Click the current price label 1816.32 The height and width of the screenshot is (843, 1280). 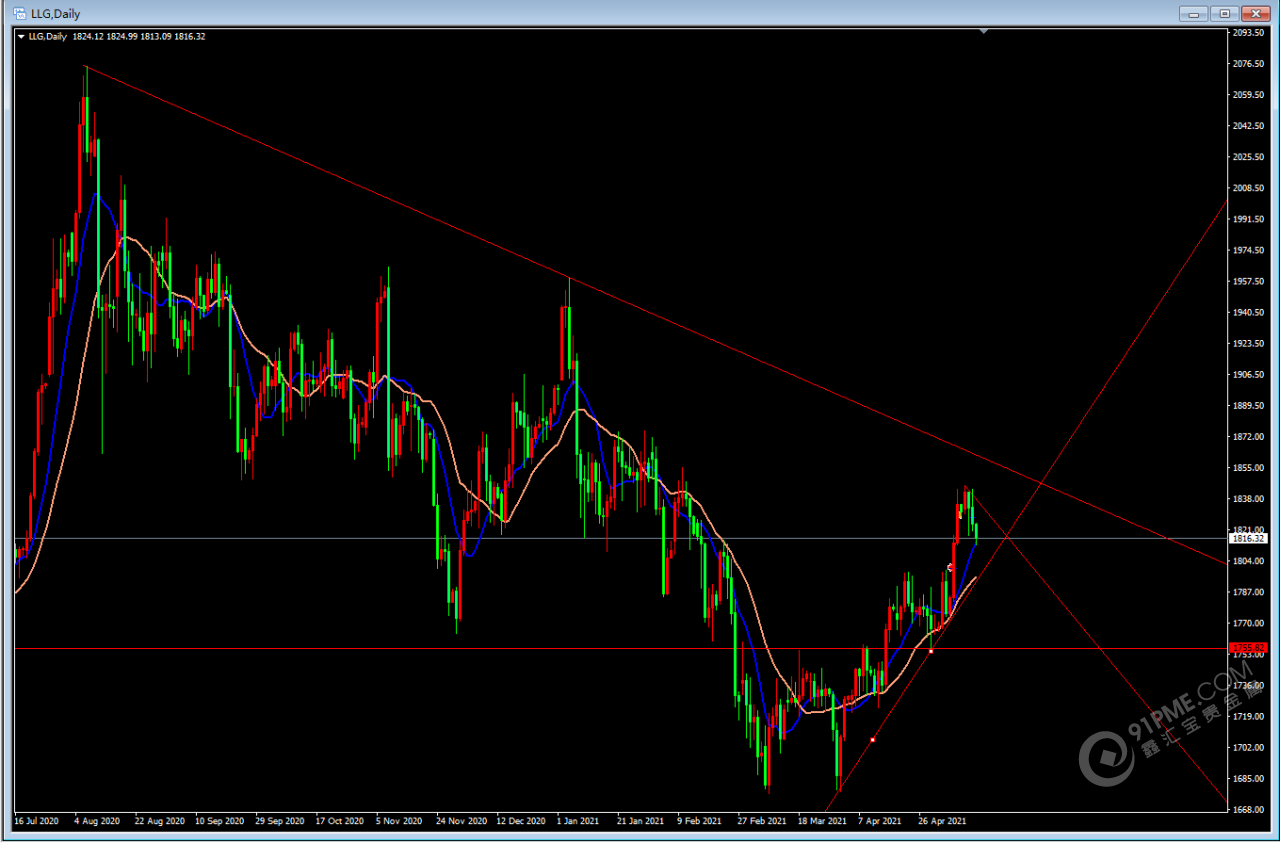click(x=1250, y=538)
